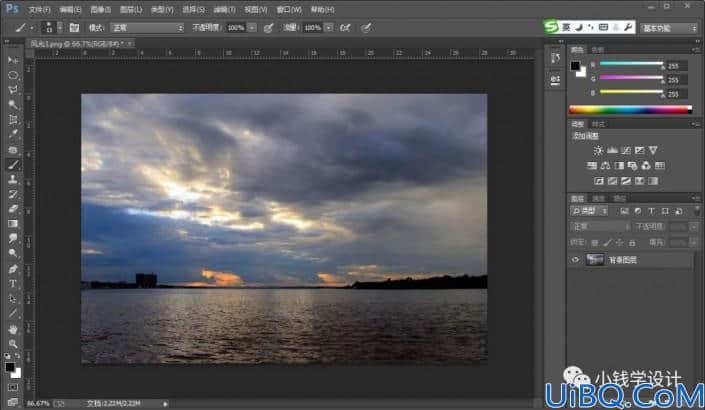Select the Path Selection tool
This screenshot has width=705, height=410.
pos(13,299)
